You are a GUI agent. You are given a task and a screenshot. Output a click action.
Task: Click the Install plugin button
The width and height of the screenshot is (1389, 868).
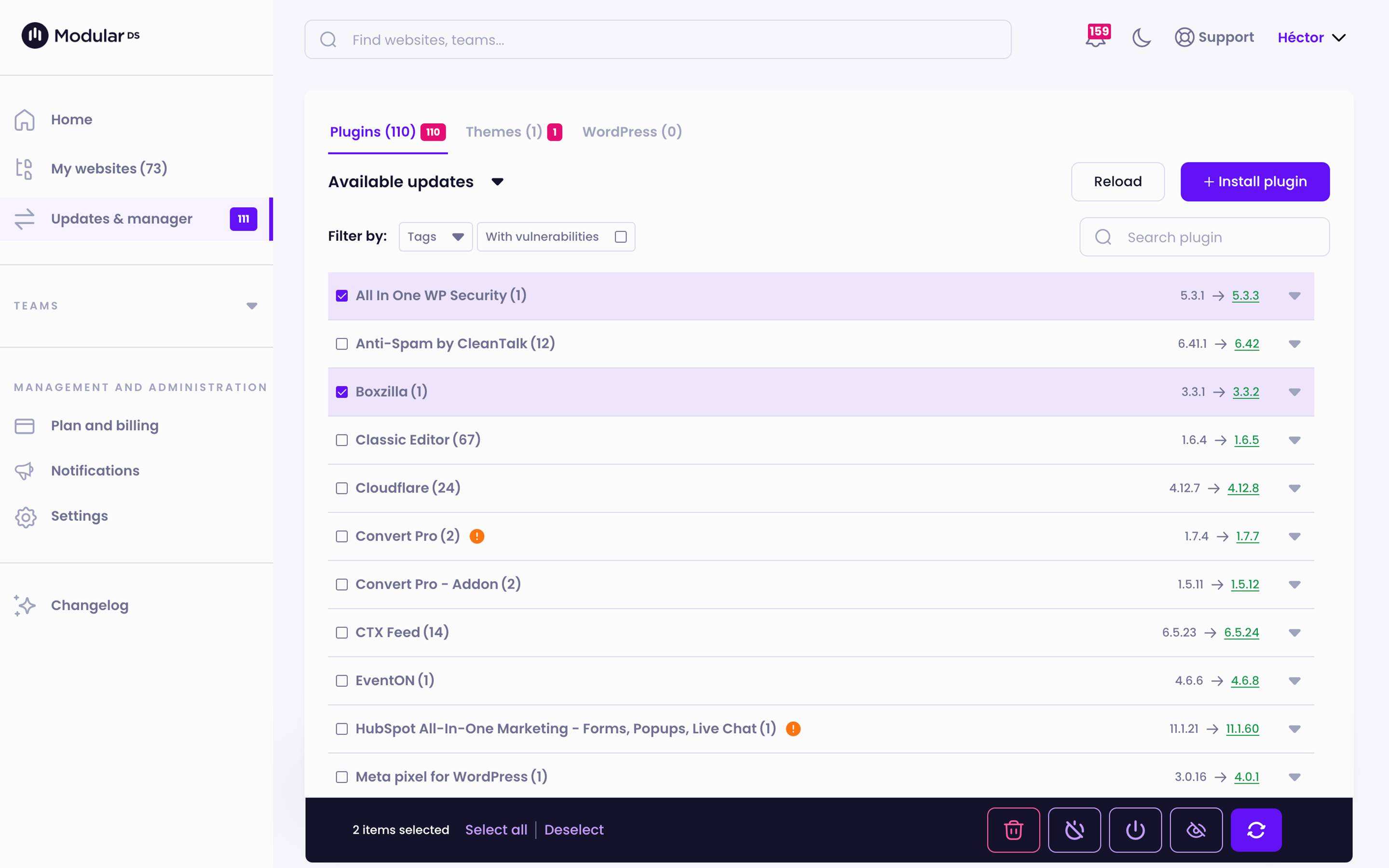[1255, 181]
